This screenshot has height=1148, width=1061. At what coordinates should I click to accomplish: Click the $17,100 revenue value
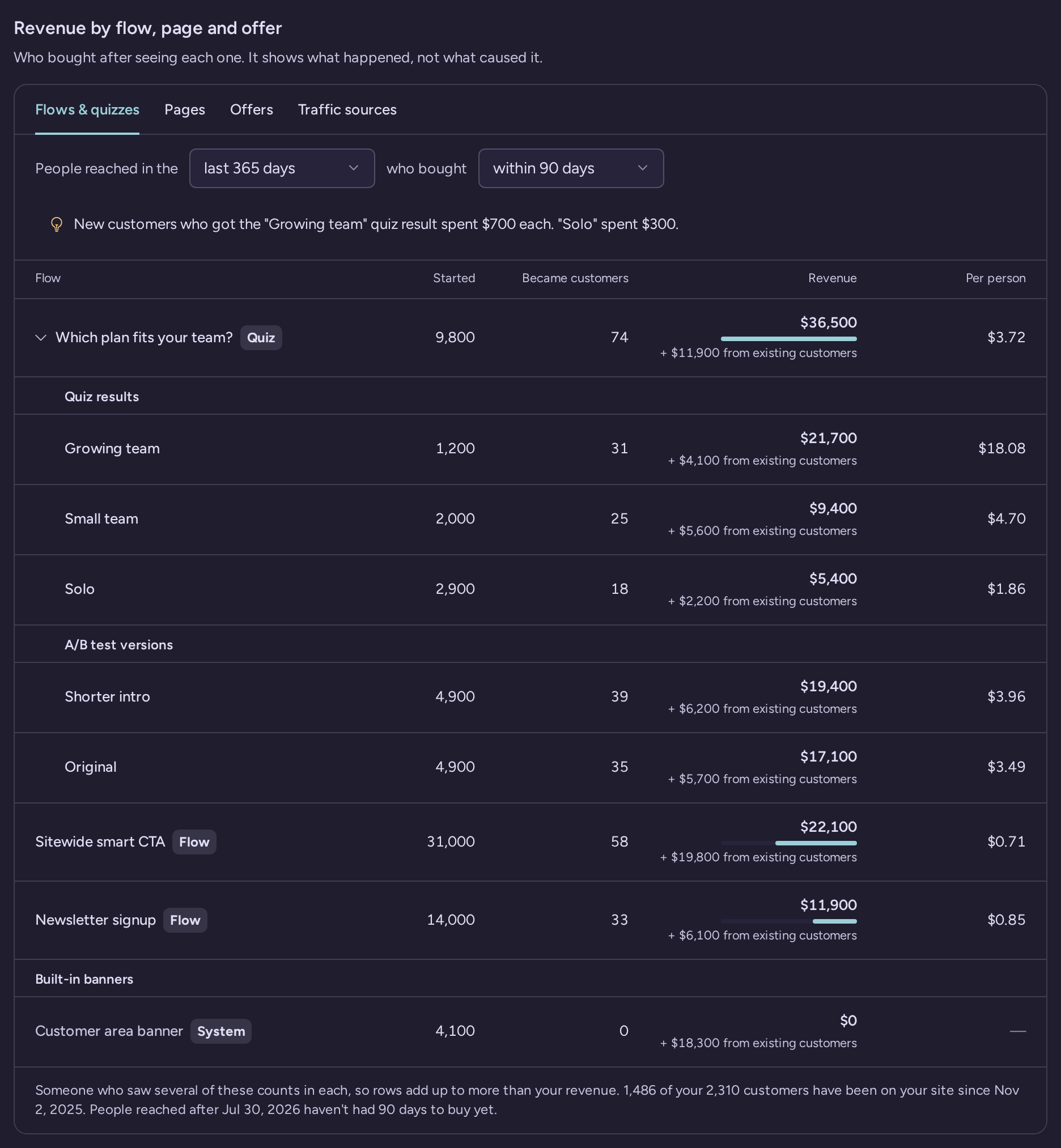click(828, 757)
